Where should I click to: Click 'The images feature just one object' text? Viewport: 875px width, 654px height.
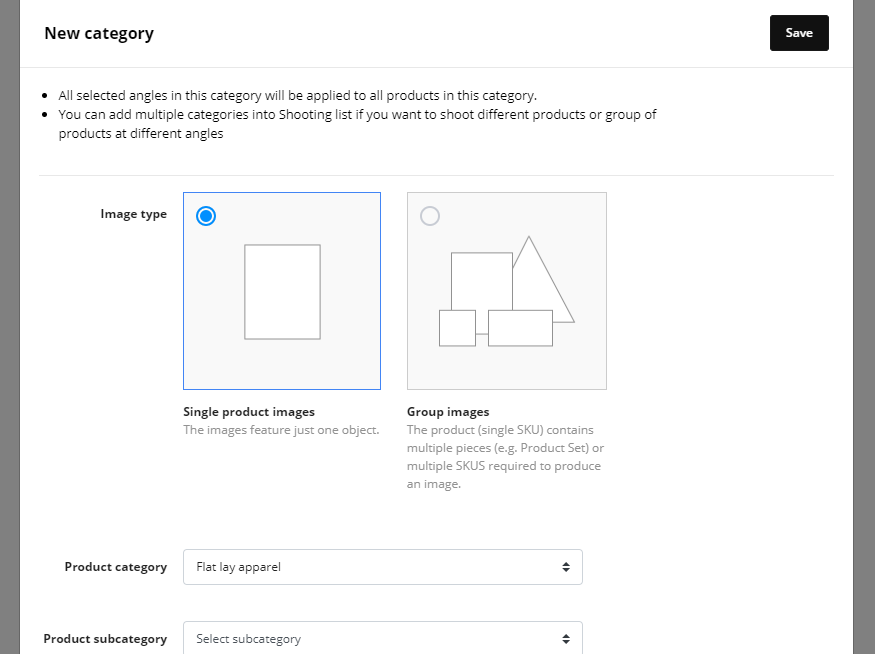click(x=281, y=430)
